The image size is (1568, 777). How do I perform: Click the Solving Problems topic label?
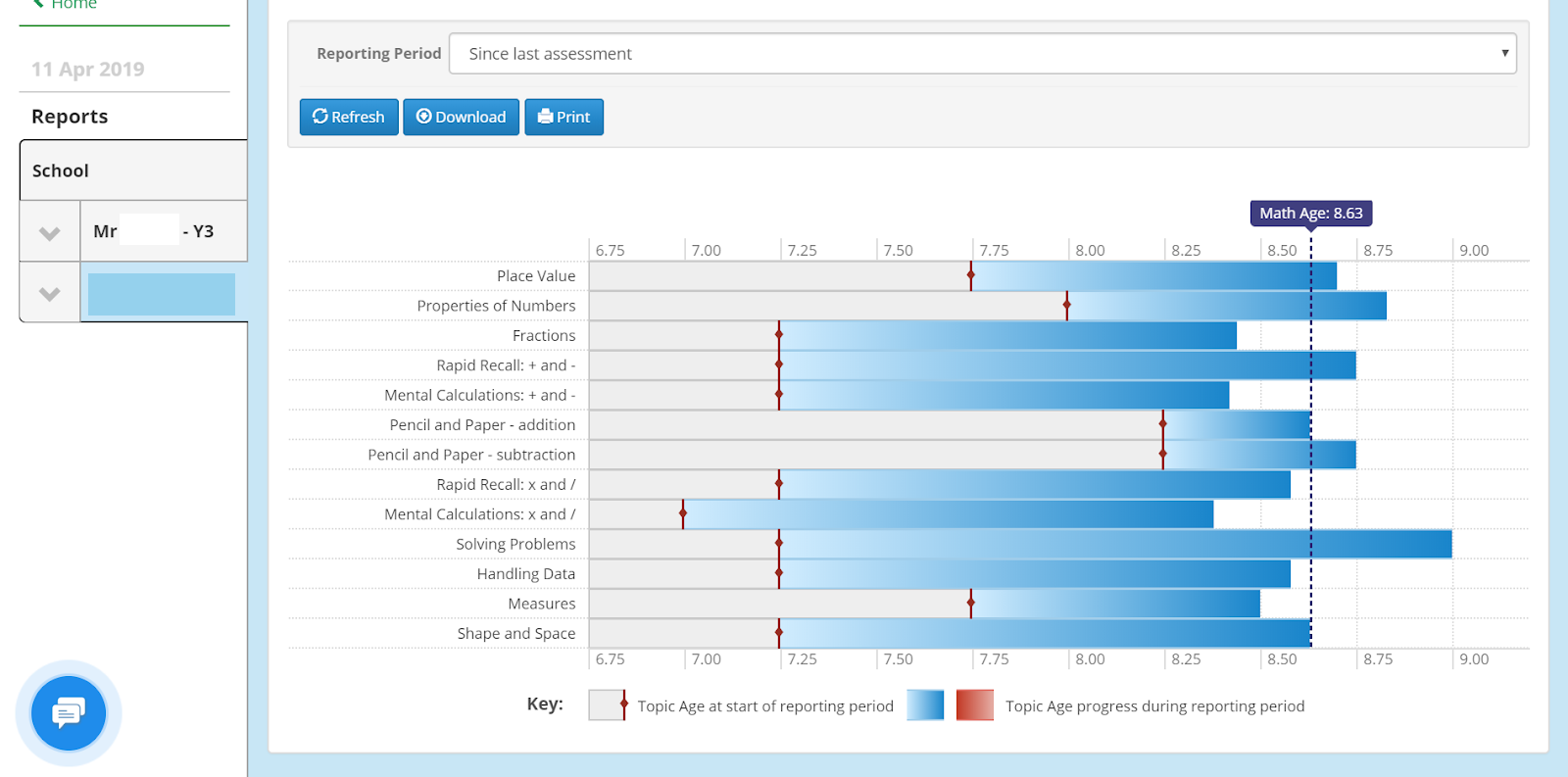[x=515, y=544]
